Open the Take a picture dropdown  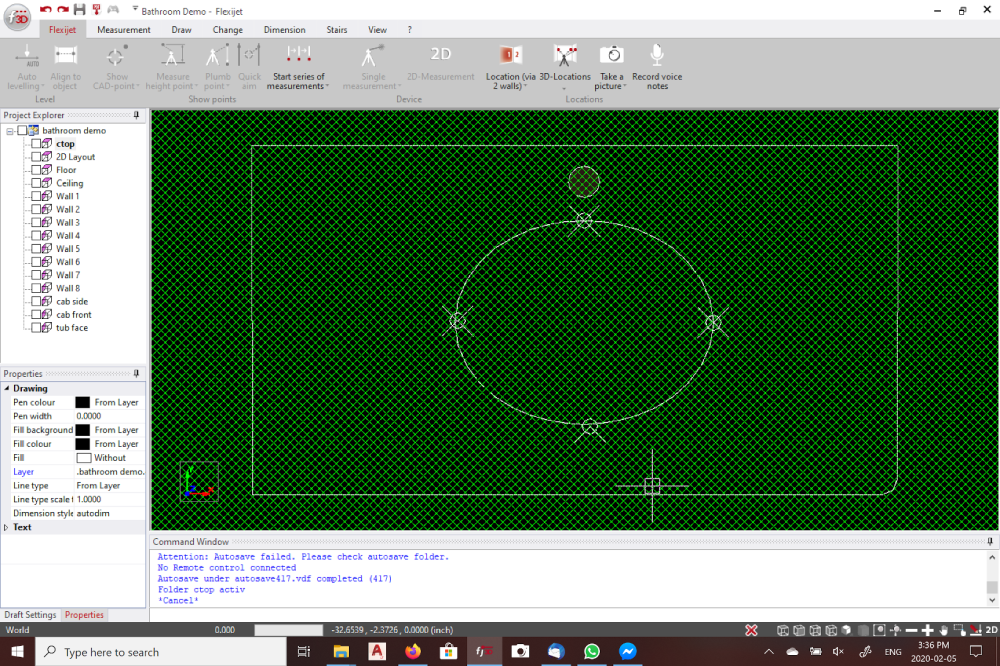tap(625, 87)
